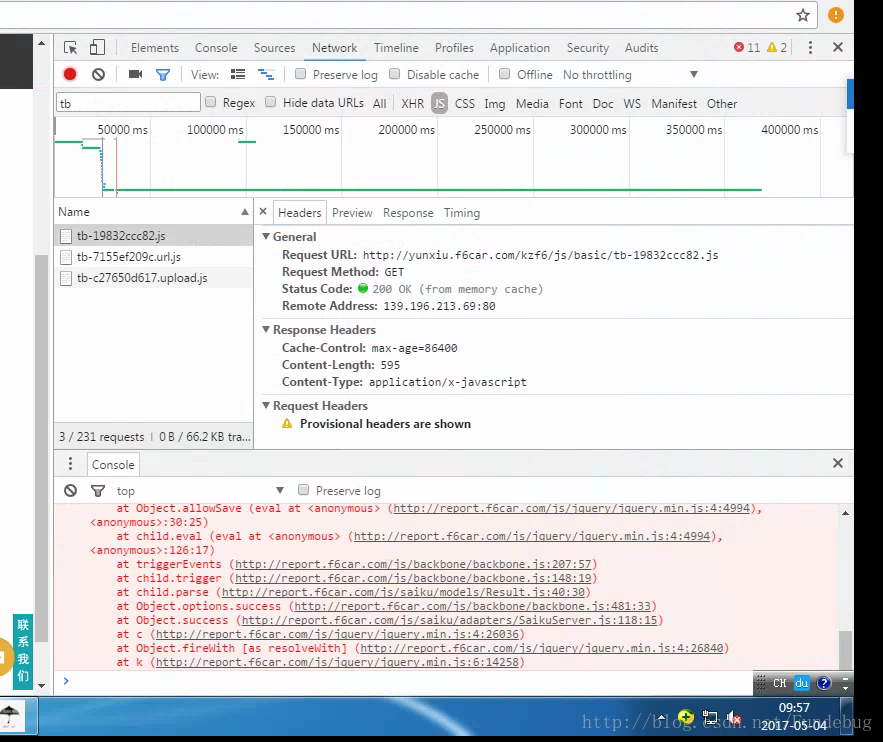This screenshot has height=742, width=883.
Task: Click the network filter text field
Action: [x=128, y=104]
